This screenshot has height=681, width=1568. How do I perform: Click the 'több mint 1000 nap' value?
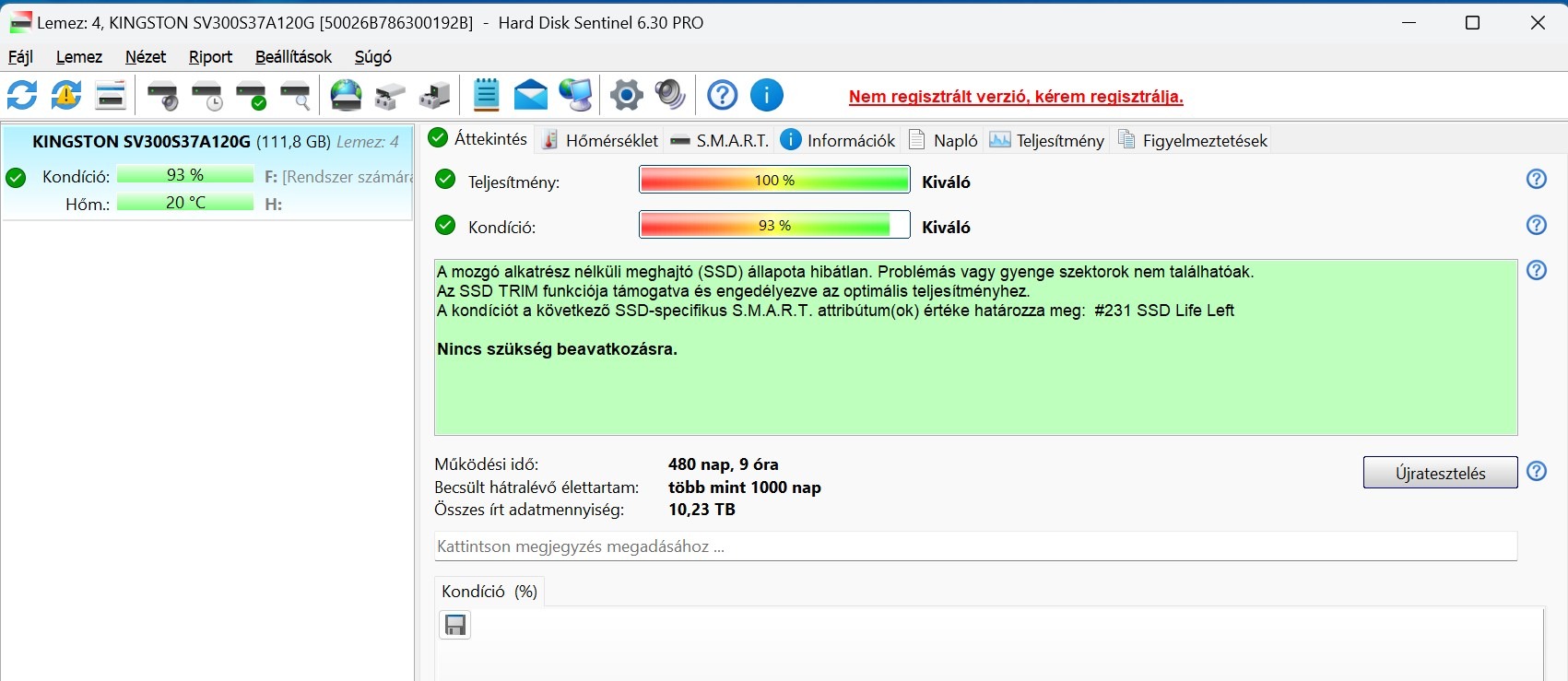(745, 487)
